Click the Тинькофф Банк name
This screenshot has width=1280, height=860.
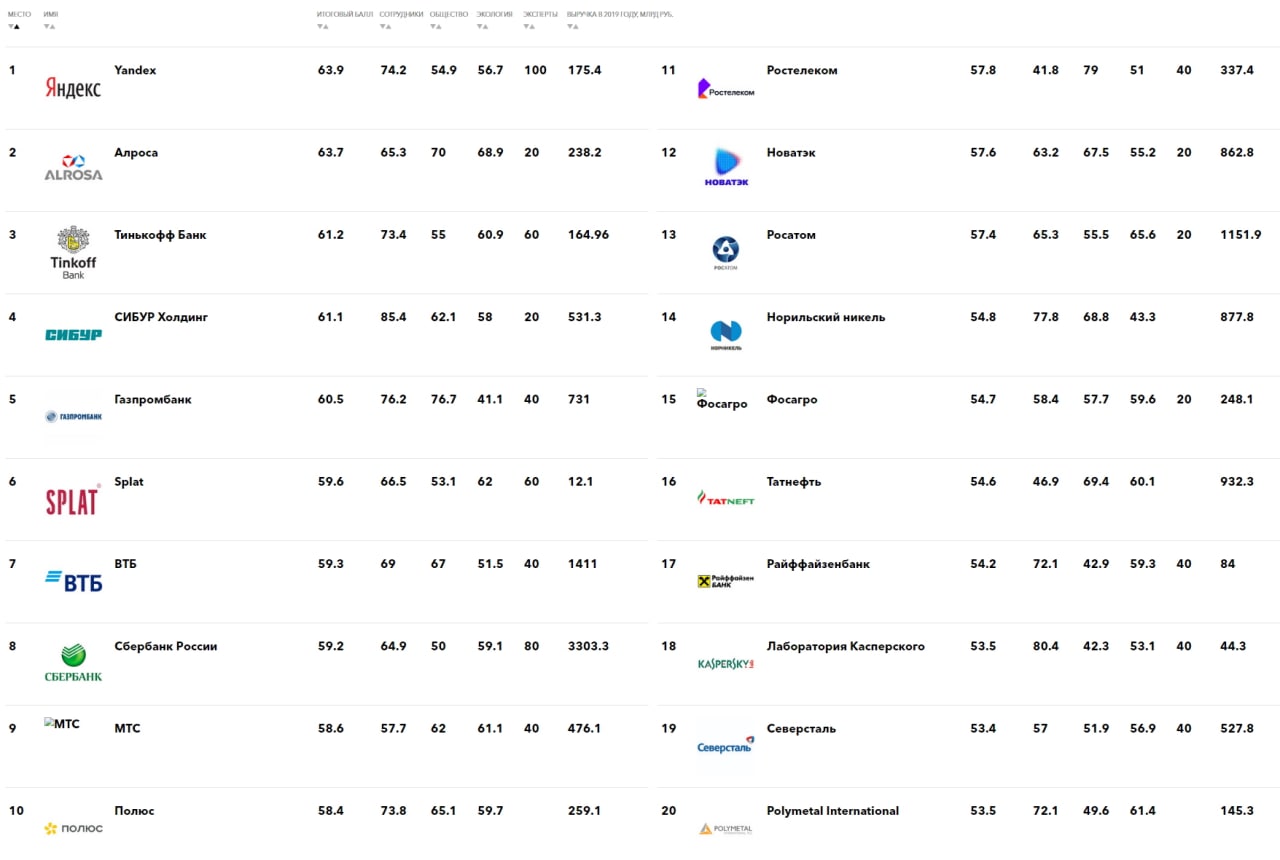160,235
